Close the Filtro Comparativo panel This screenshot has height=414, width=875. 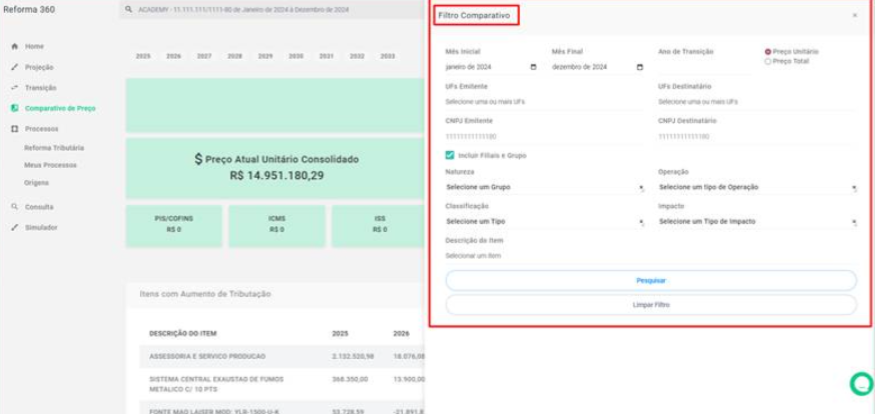tap(854, 16)
